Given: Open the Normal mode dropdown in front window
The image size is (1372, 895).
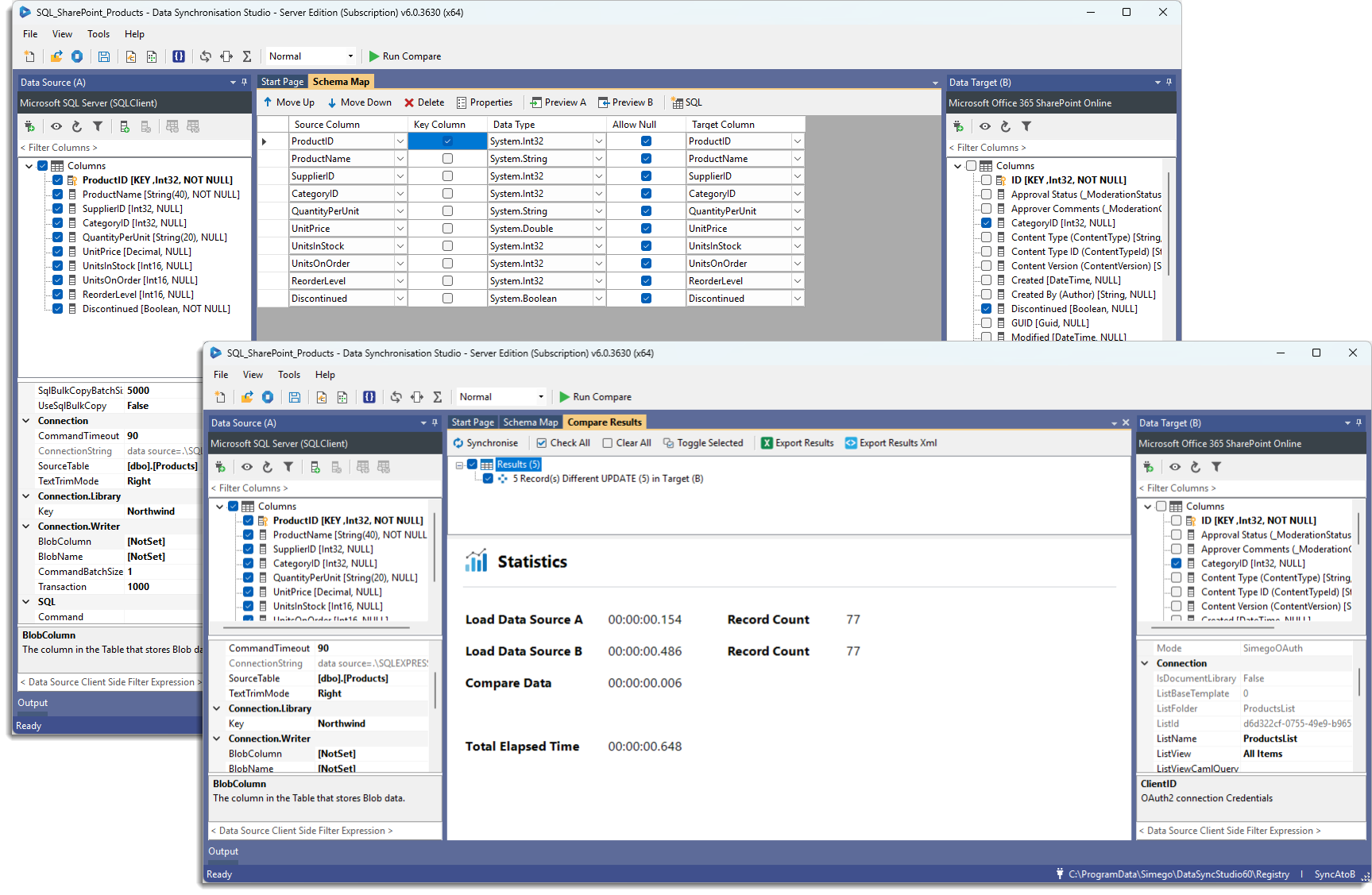Looking at the screenshot, I should (x=539, y=397).
